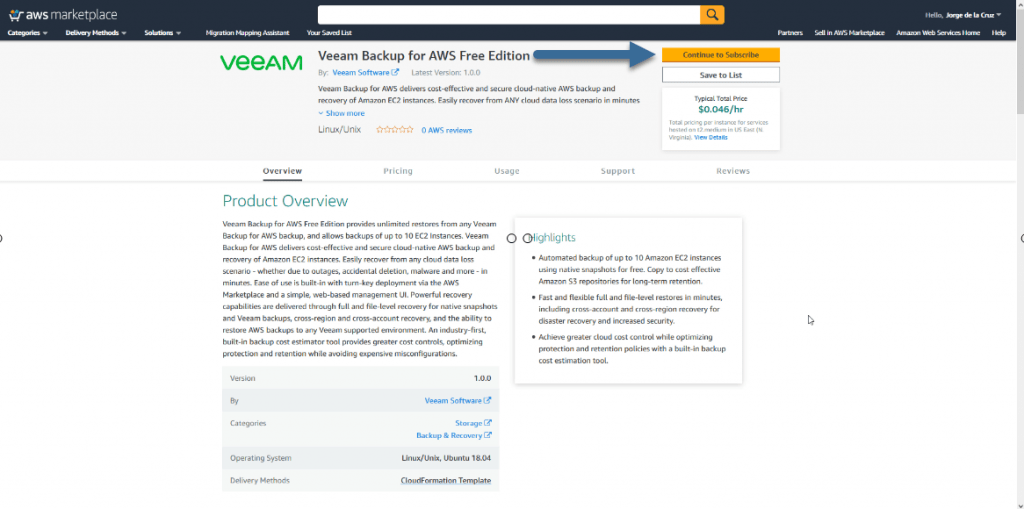Click the Highlights heading

point(552,238)
